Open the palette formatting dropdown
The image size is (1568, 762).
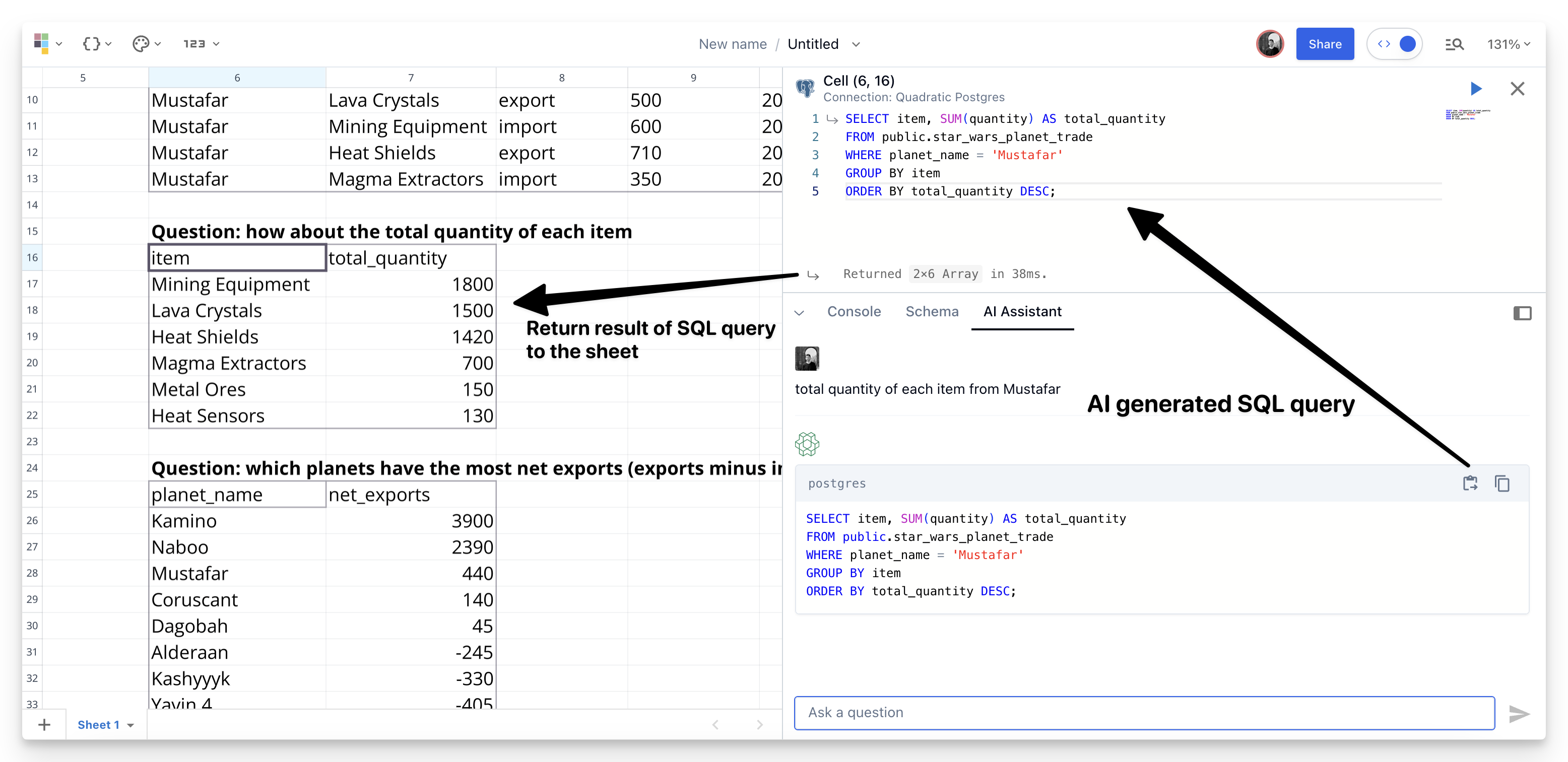[146, 44]
